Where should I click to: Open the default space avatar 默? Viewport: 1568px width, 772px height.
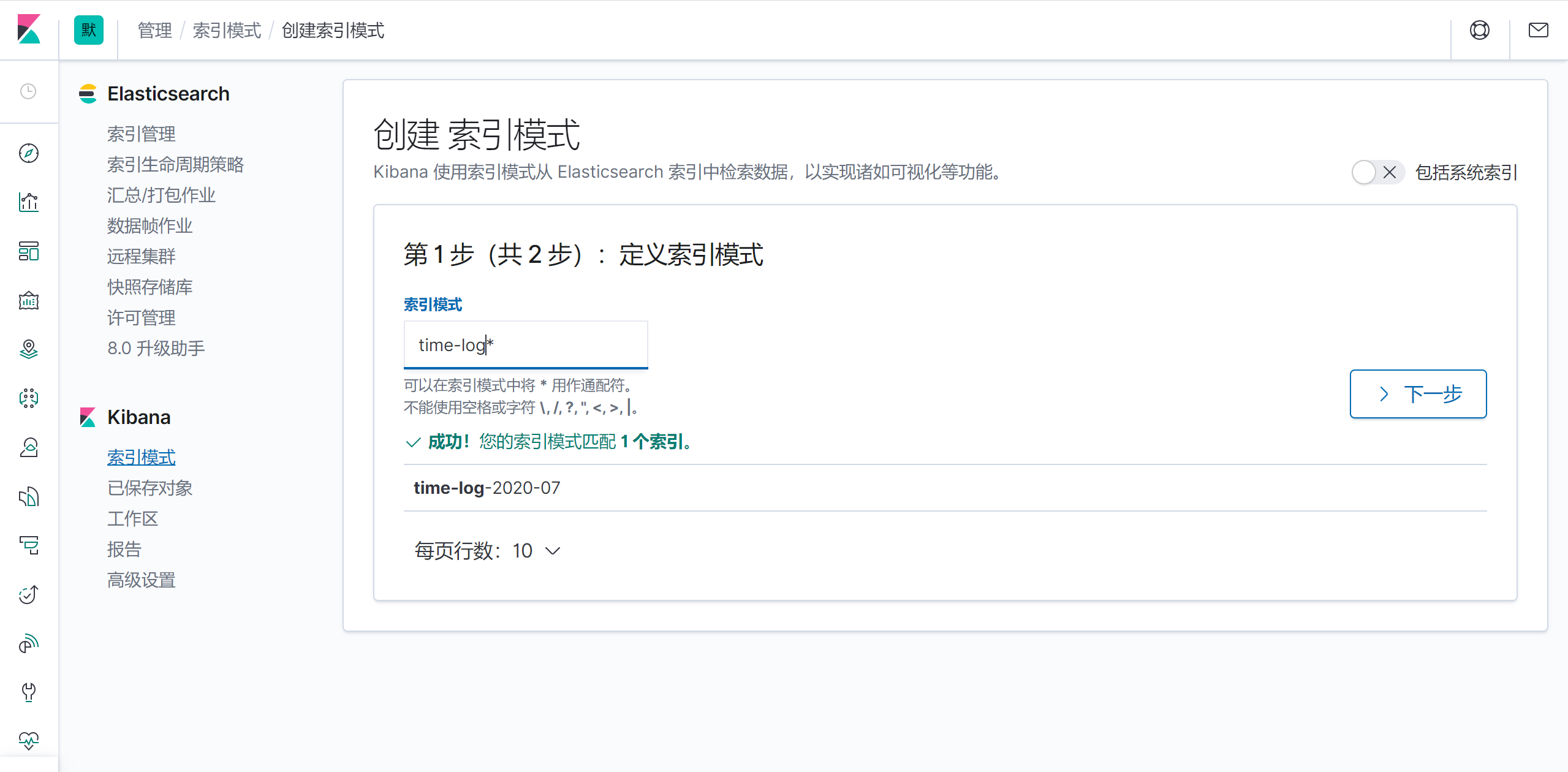(89, 30)
